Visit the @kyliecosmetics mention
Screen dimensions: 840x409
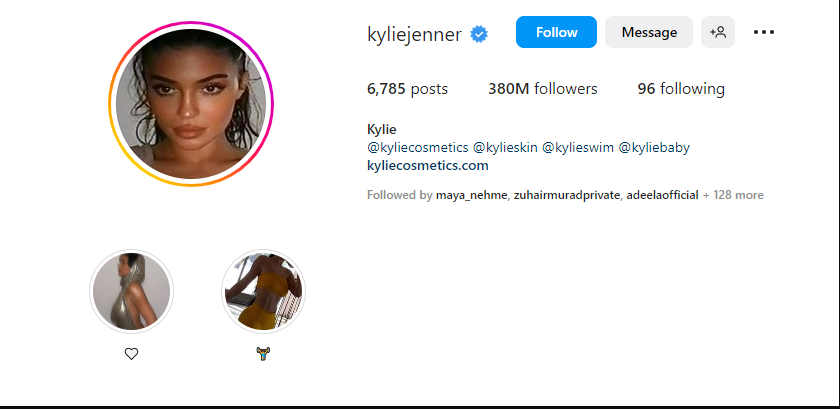418,147
